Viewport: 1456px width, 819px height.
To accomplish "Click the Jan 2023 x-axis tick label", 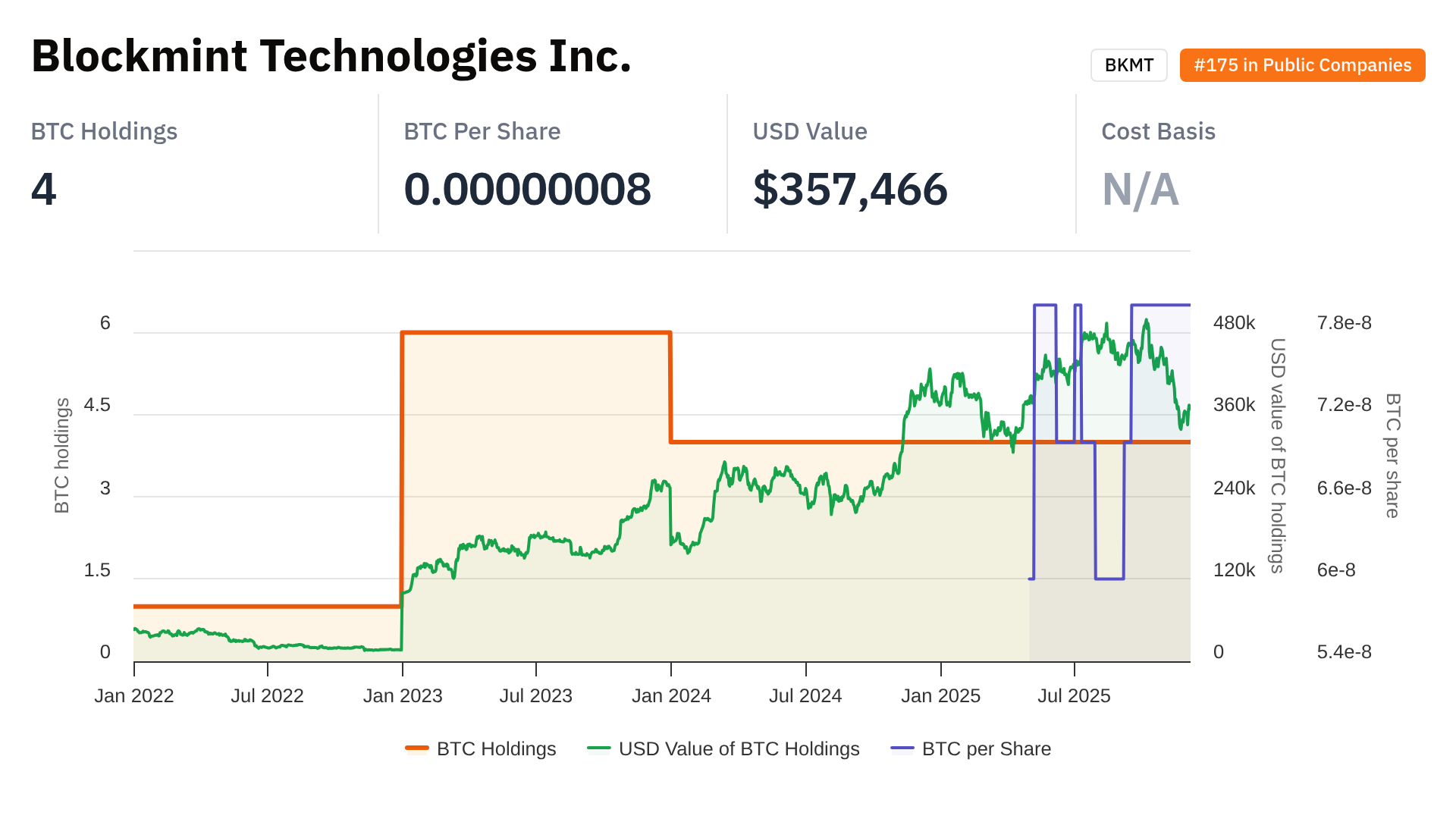I will (x=403, y=695).
